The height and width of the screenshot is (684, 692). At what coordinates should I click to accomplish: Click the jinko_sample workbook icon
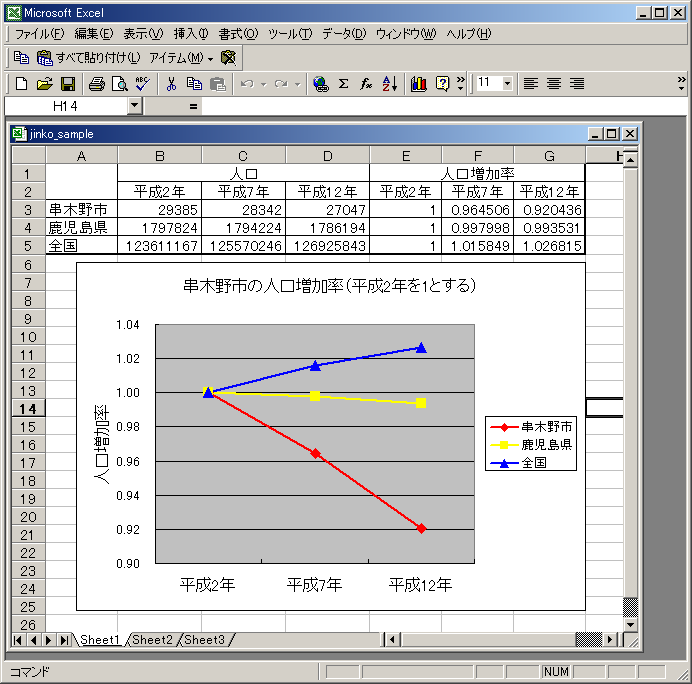(x=19, y=134)
